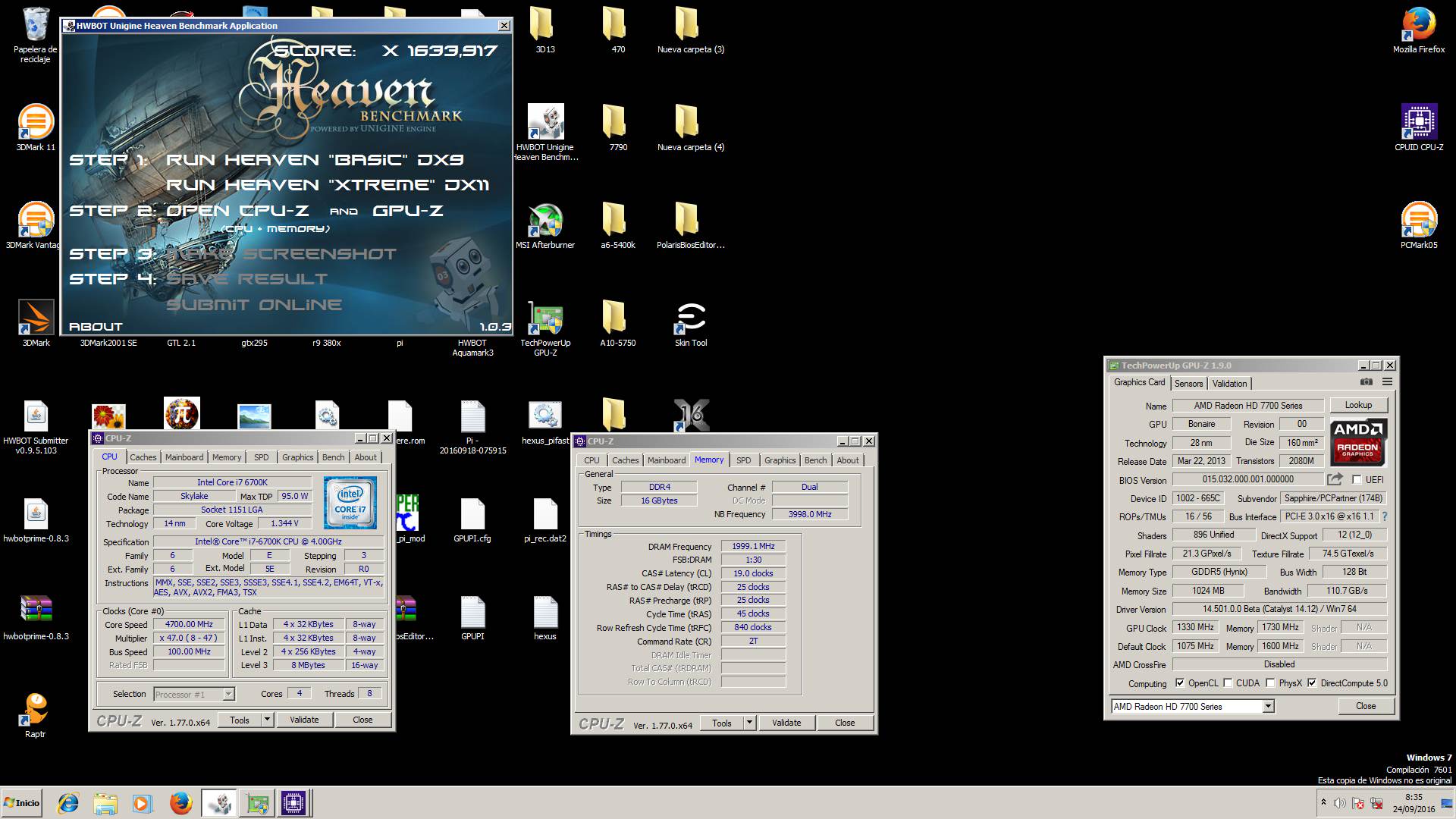1456x819 pixels.
Task: Open the SPD tab in right CPU-Z window
Action: pyautogui.click(x=743, y=460)
